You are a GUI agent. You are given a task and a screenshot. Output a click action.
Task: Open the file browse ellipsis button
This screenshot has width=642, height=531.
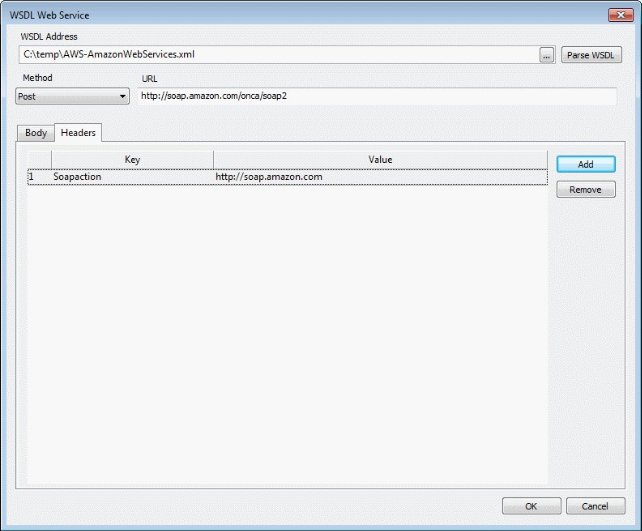point(547,55)
